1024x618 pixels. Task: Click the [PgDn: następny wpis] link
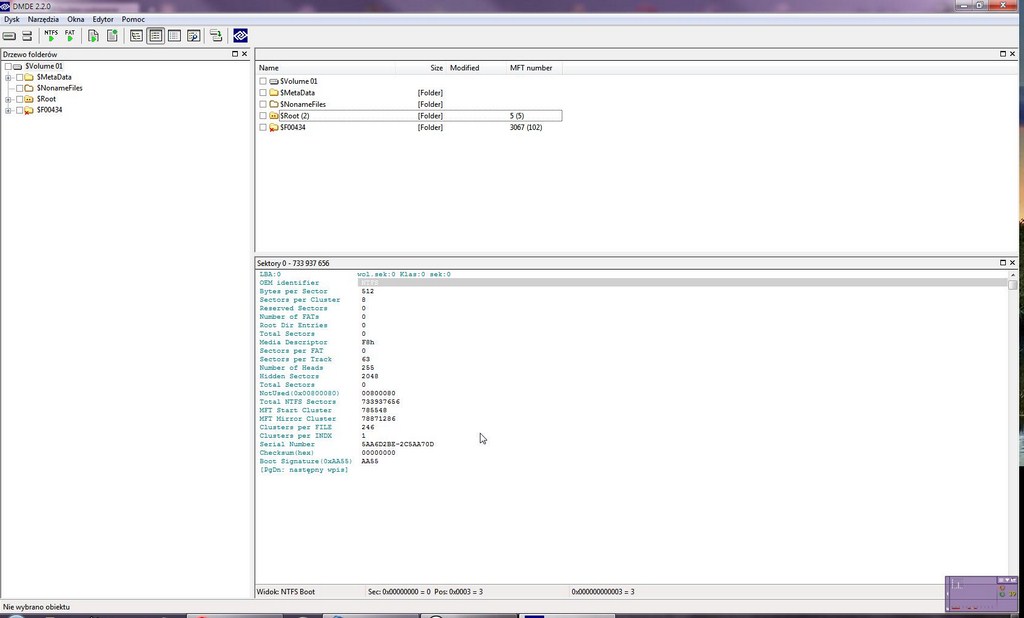(304, 470)
